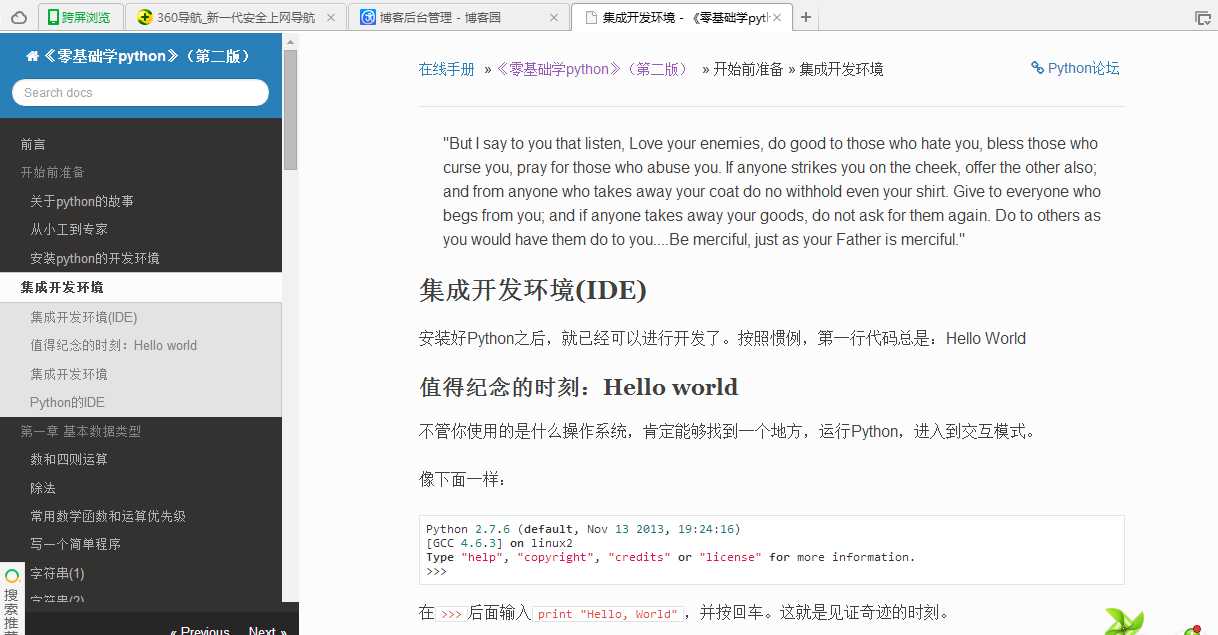The height and width of the screenshot is (635, 1218).
Task: Click the 值得纪念的时刻：Hello world content heading
Action: [578, 387]
